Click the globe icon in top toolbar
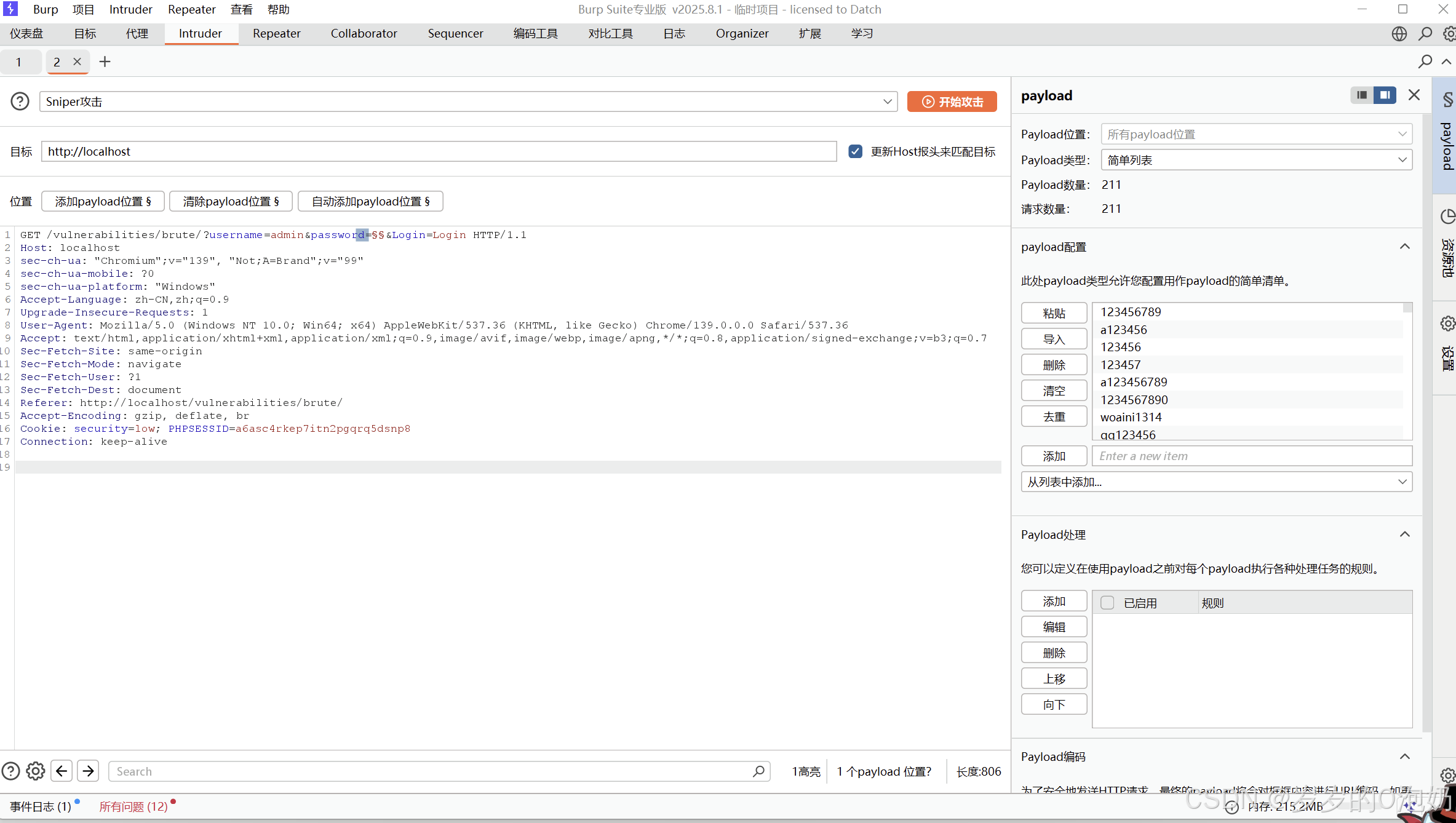 coord(1399,34)
